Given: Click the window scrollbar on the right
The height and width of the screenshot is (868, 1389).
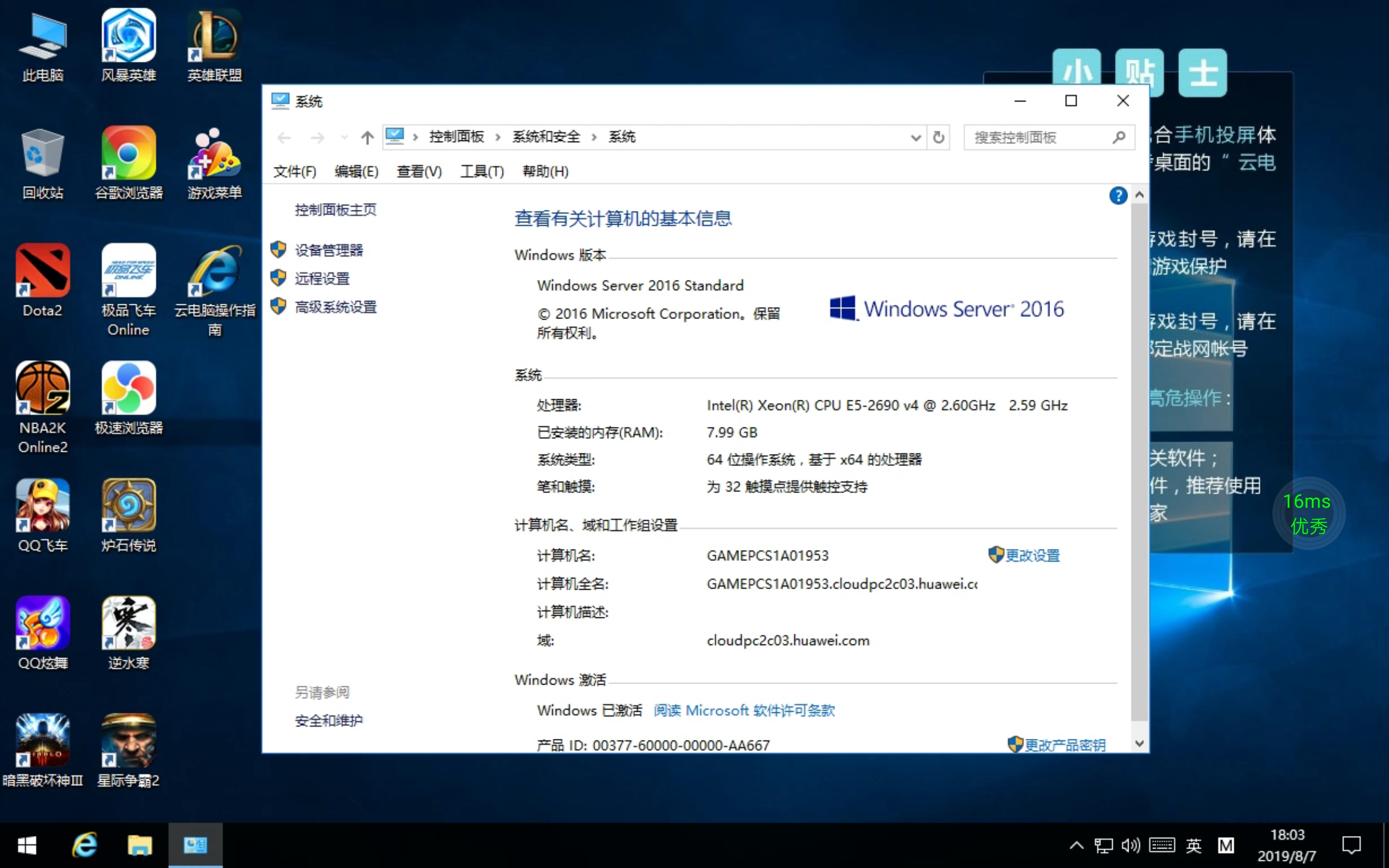Looking at the screenshot, I should 1140,459.
